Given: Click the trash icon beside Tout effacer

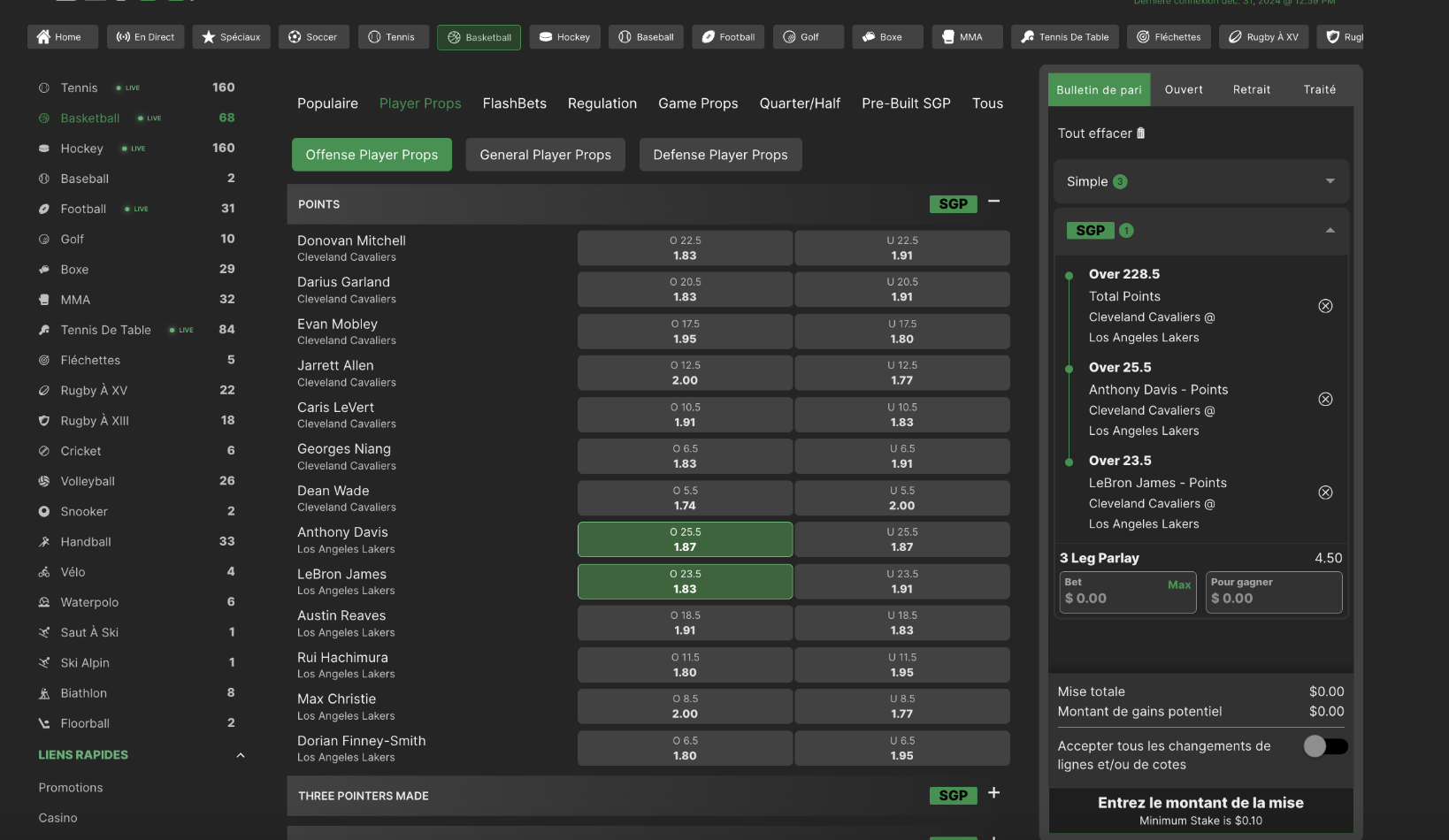Looking at the screenshot, I should tap(1140, 134).
